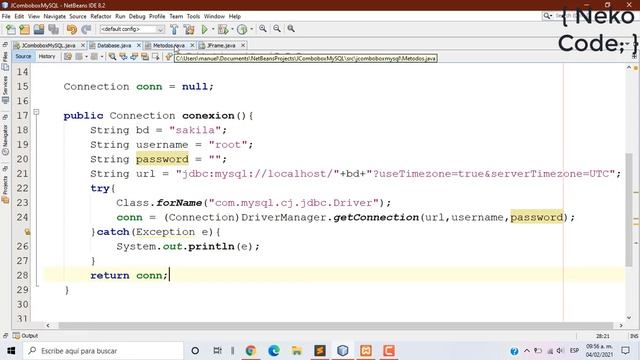Click the Class.forName line driver string

coord(294,203)
